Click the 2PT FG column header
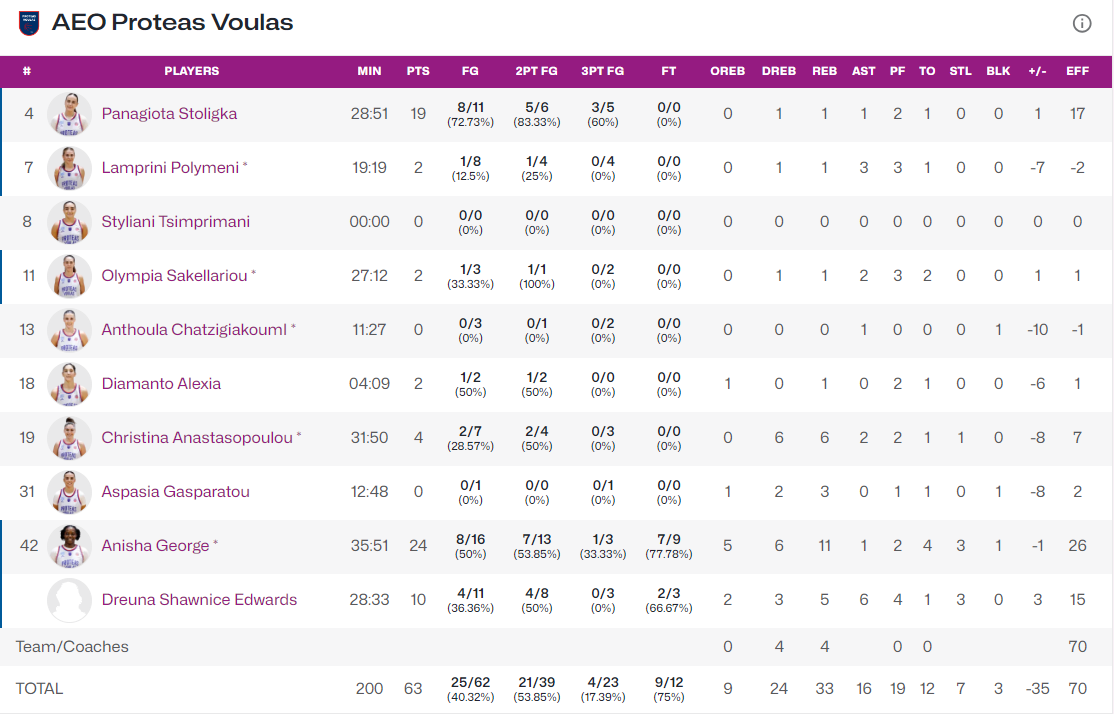Screen dimensions: 1114x714 click(x=536, y=71)
